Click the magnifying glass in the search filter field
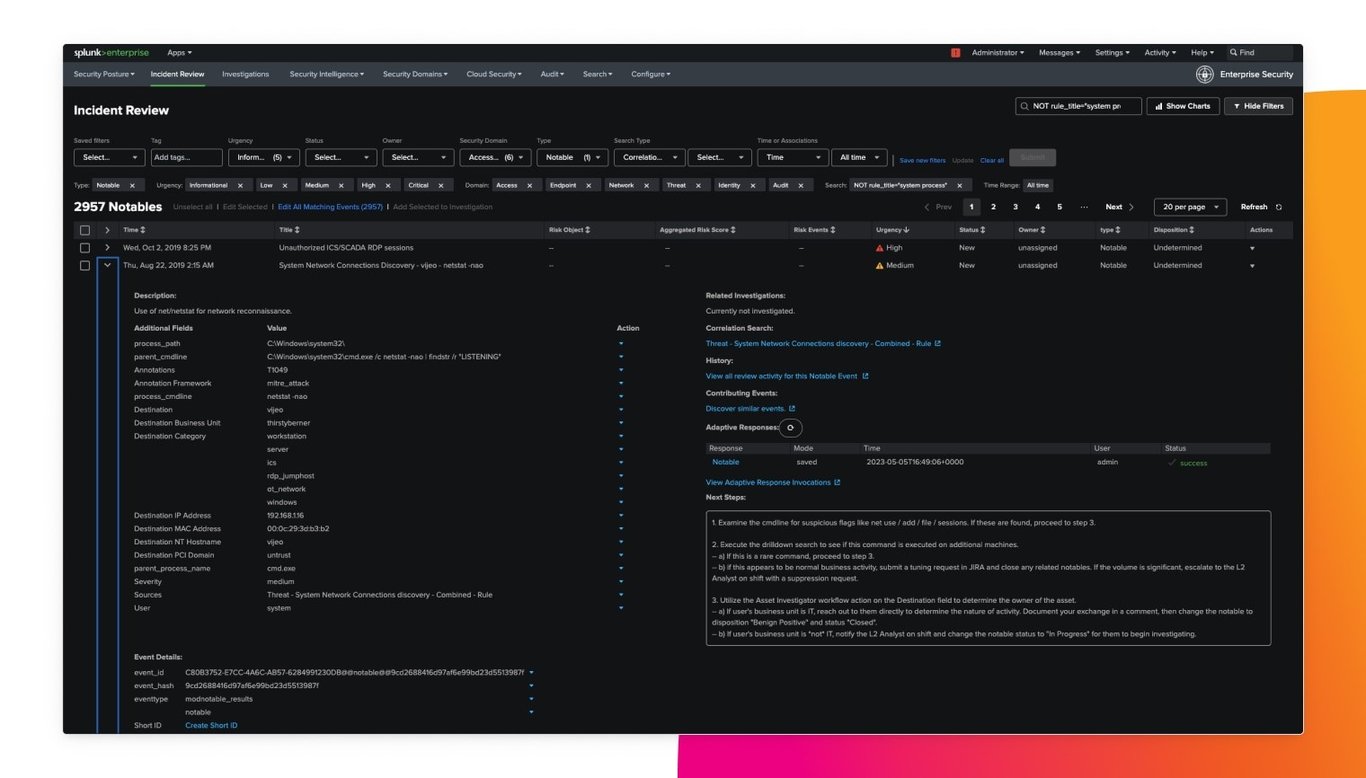The width and height of the screenshot is (1366, 778). point(1024,106)
